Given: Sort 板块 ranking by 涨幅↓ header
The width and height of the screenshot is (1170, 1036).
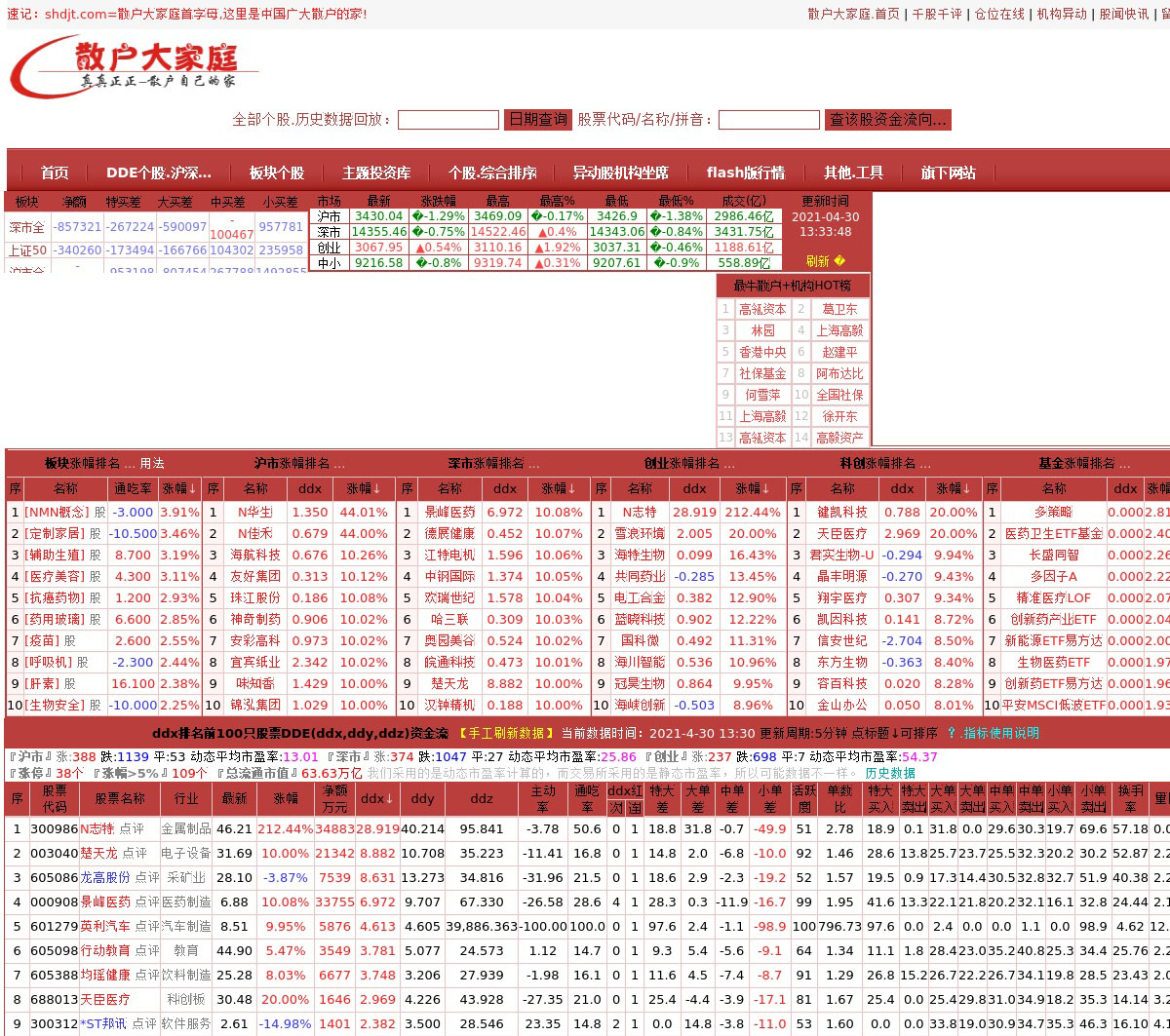Looking at the screenshot, I should pyautogui.click(x=179, y=488).
